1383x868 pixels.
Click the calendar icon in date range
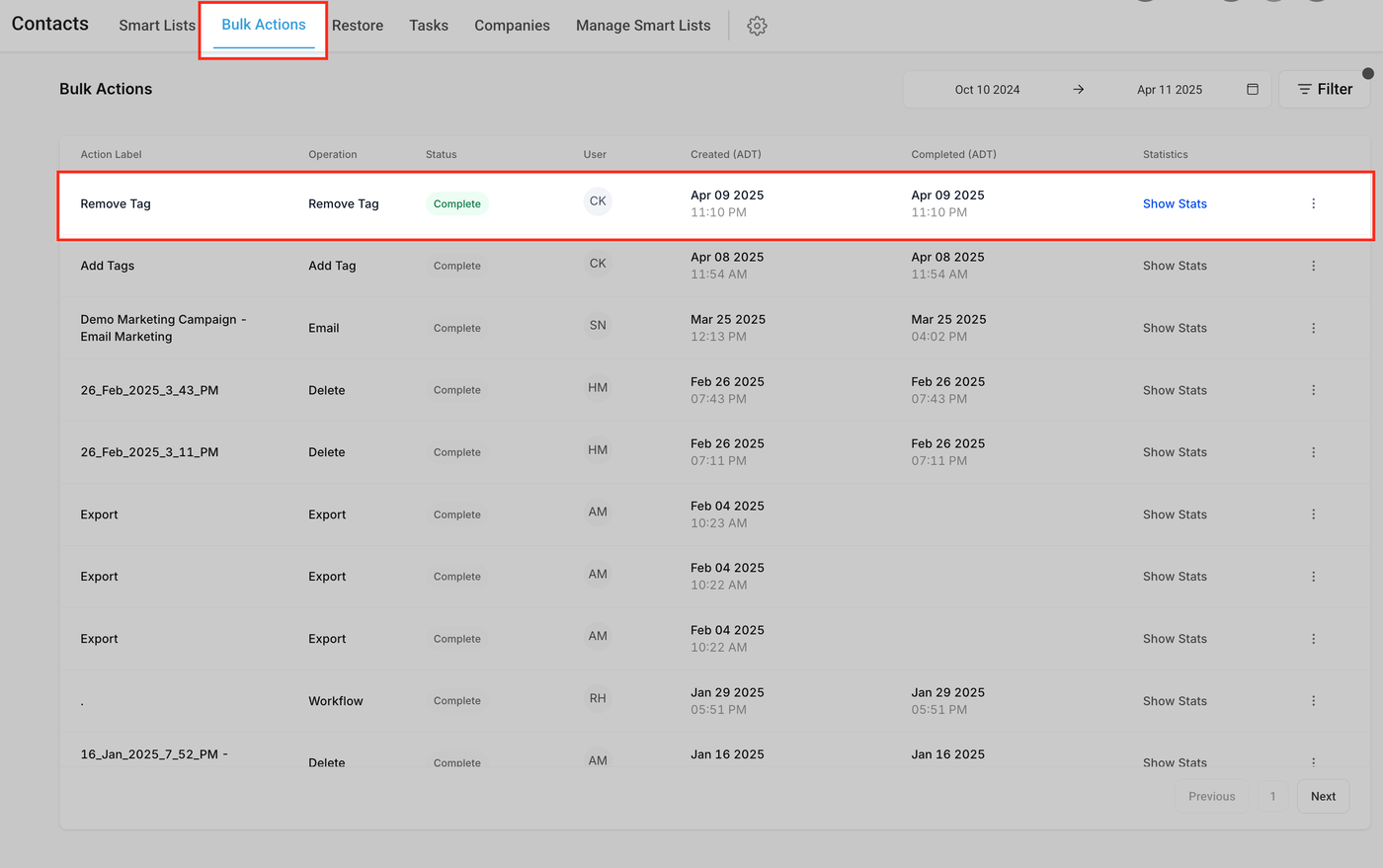tap(1252, 89)
